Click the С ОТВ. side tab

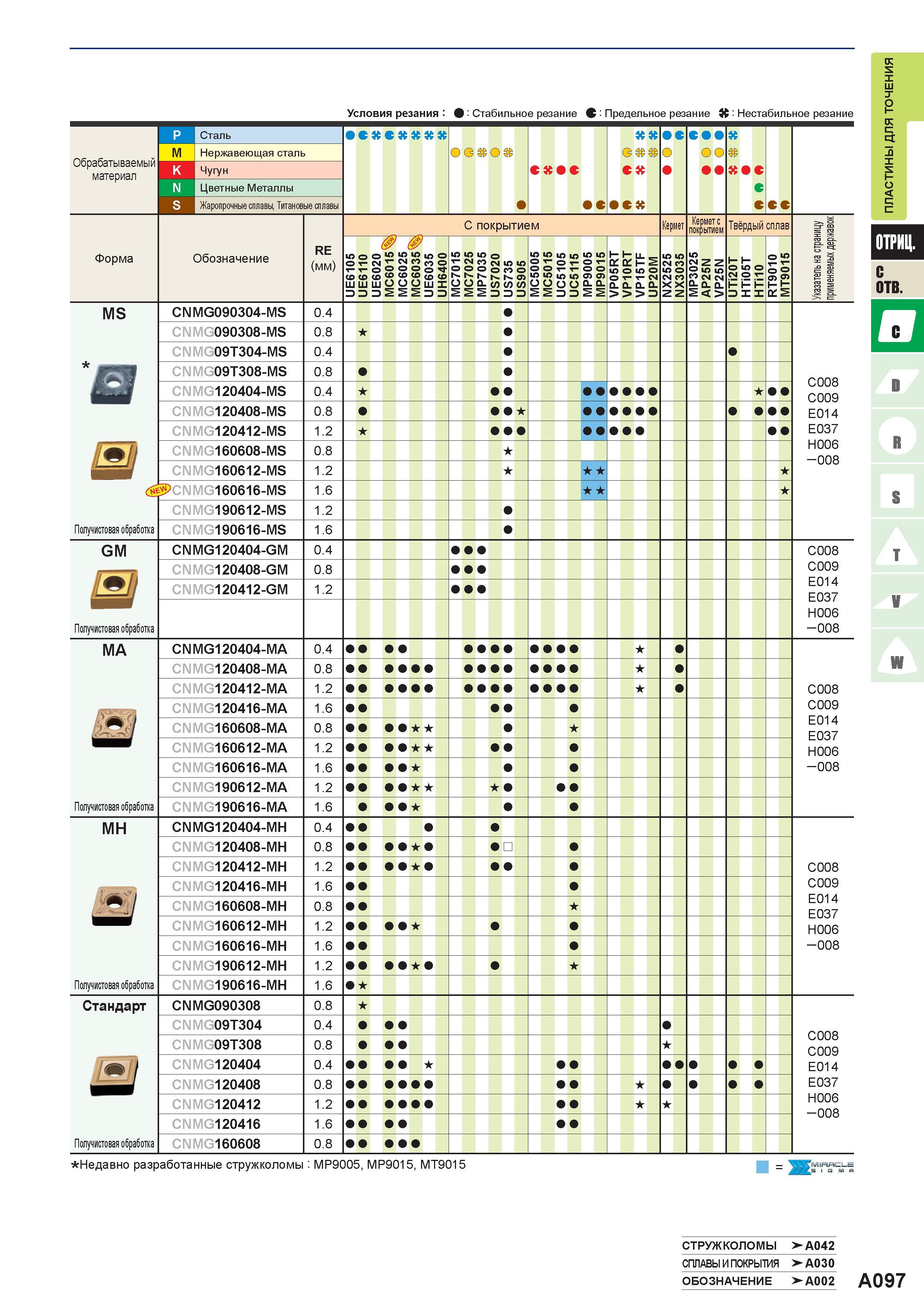[x=897, y=279]
